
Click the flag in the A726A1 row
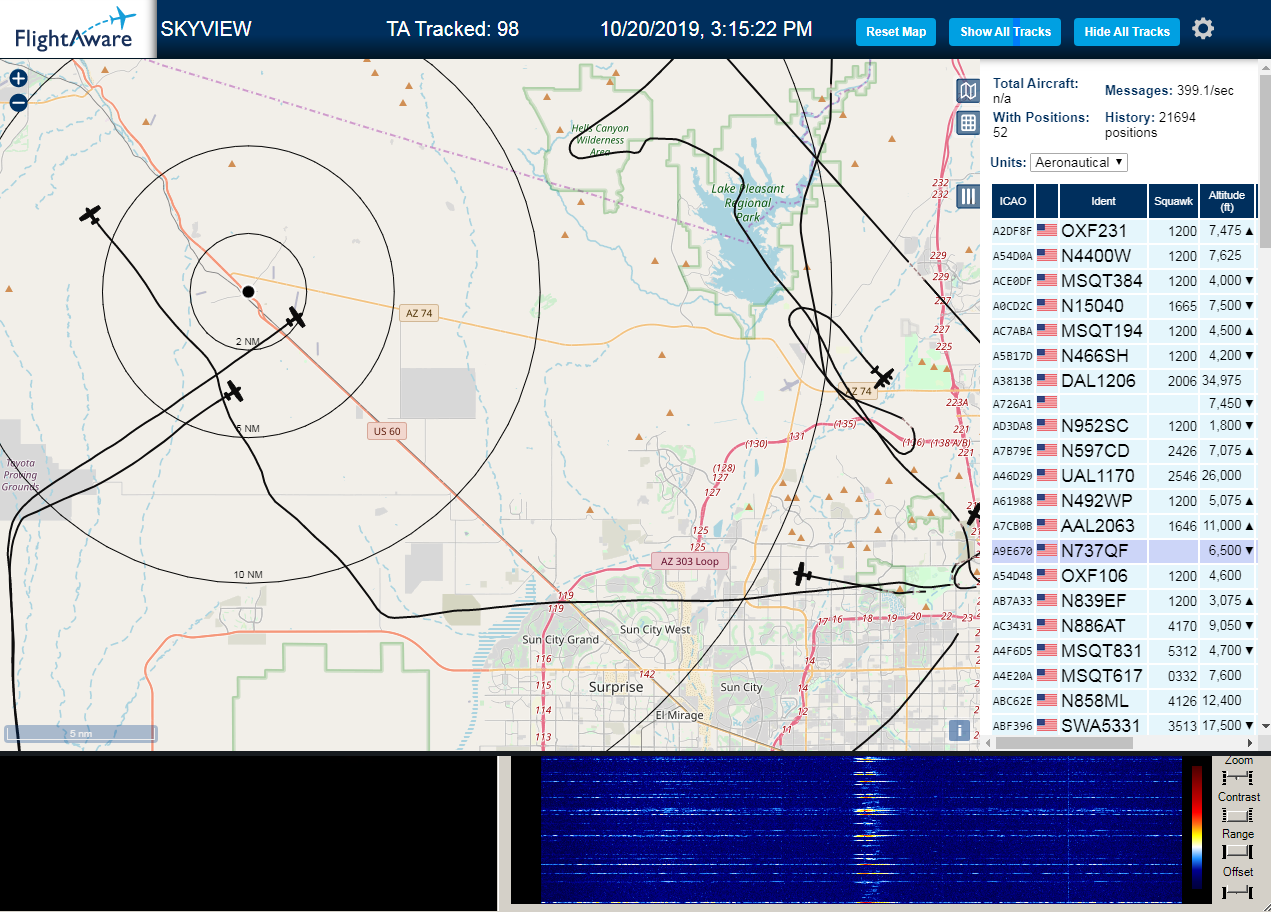point(1047,402)
